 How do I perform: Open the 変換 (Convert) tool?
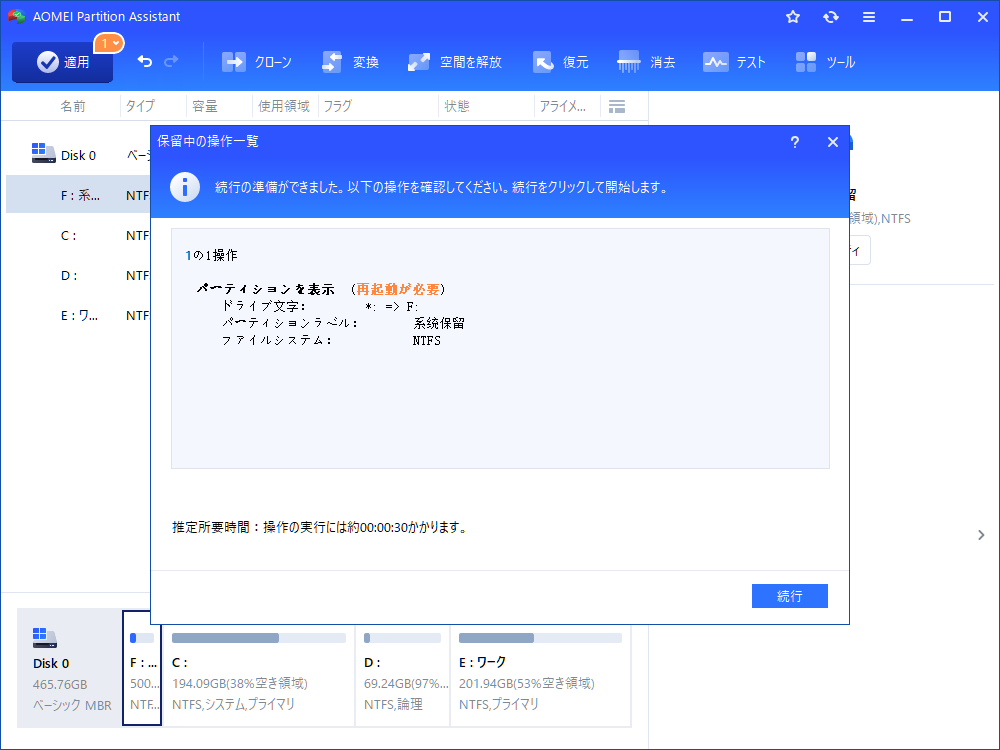tap(350, 62)
